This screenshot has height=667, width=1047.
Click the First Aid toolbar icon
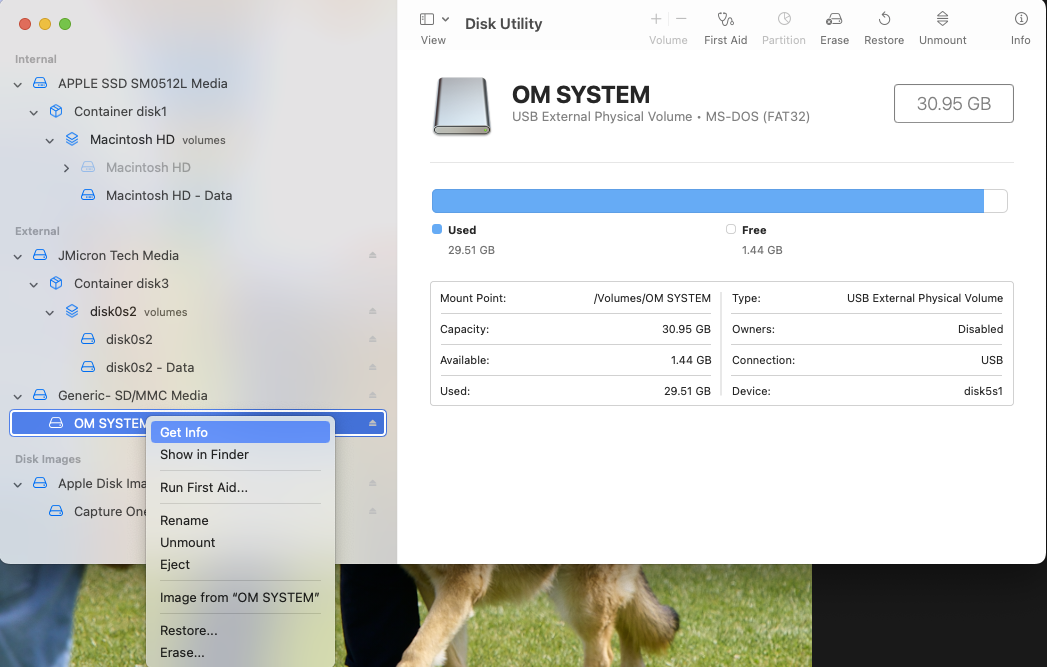725,20
